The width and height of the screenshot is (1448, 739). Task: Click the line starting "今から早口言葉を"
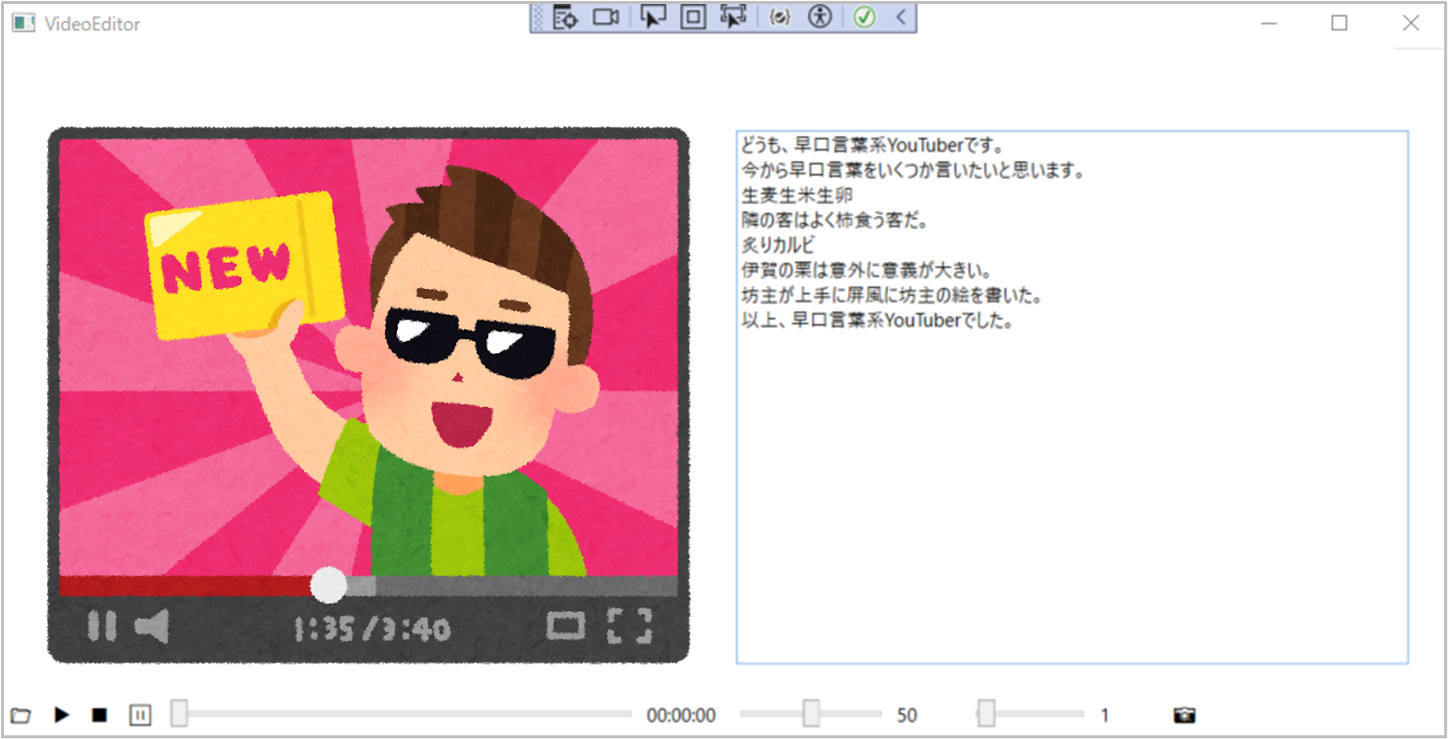[913, 170]
